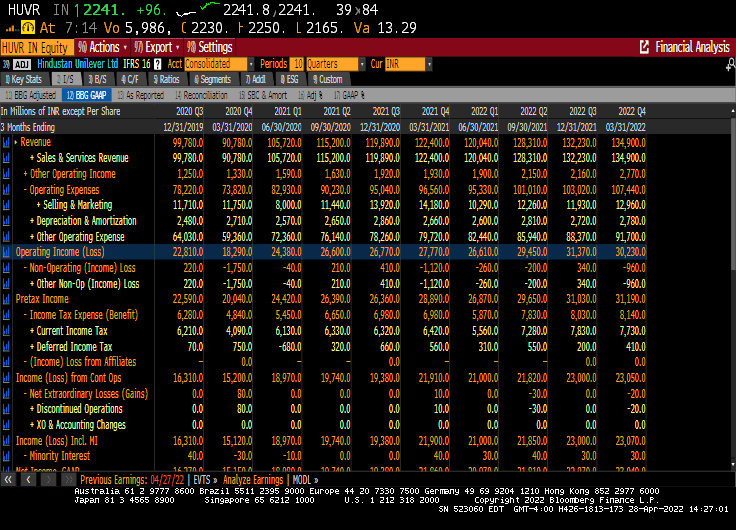Viewport: 736px width, 530px height.
Task: Open the MODL link
Action: tap(306, 480)
